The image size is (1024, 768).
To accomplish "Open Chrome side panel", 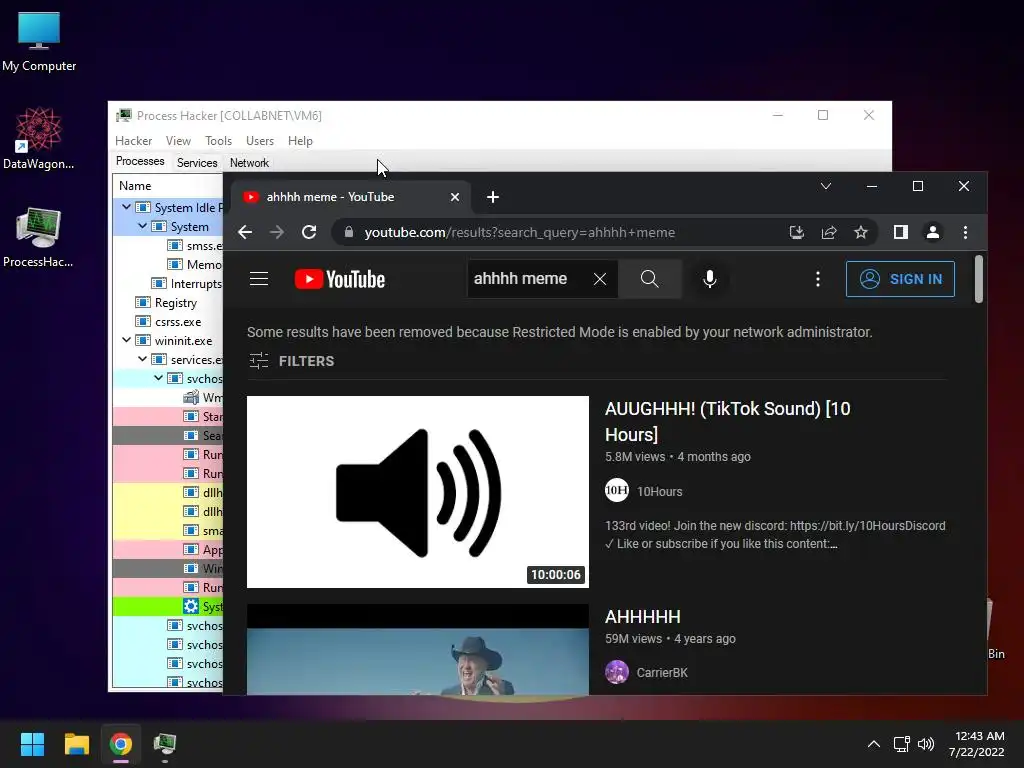I will coord(901,232).
